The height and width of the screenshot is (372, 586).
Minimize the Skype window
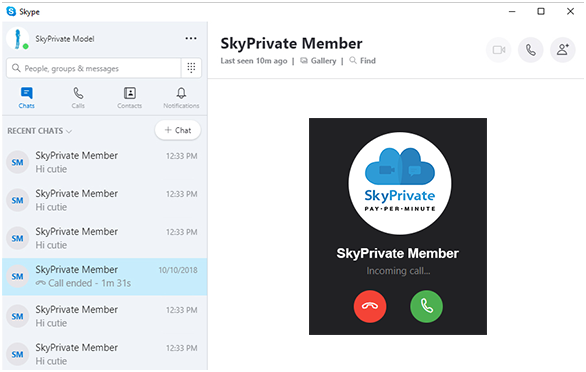(512, 12)
